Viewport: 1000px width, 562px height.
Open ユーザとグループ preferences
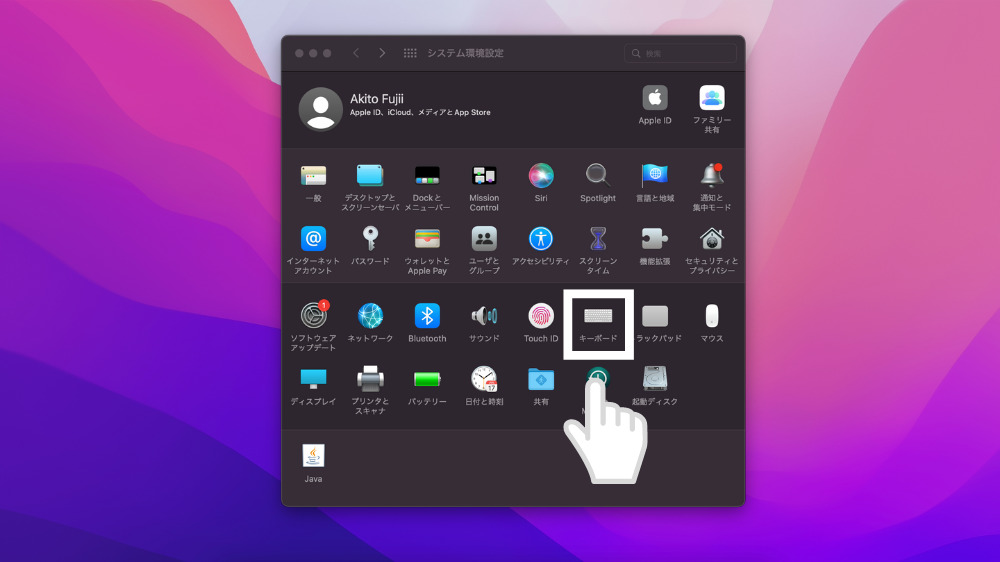pyautogui.click(x=484, y=239)
